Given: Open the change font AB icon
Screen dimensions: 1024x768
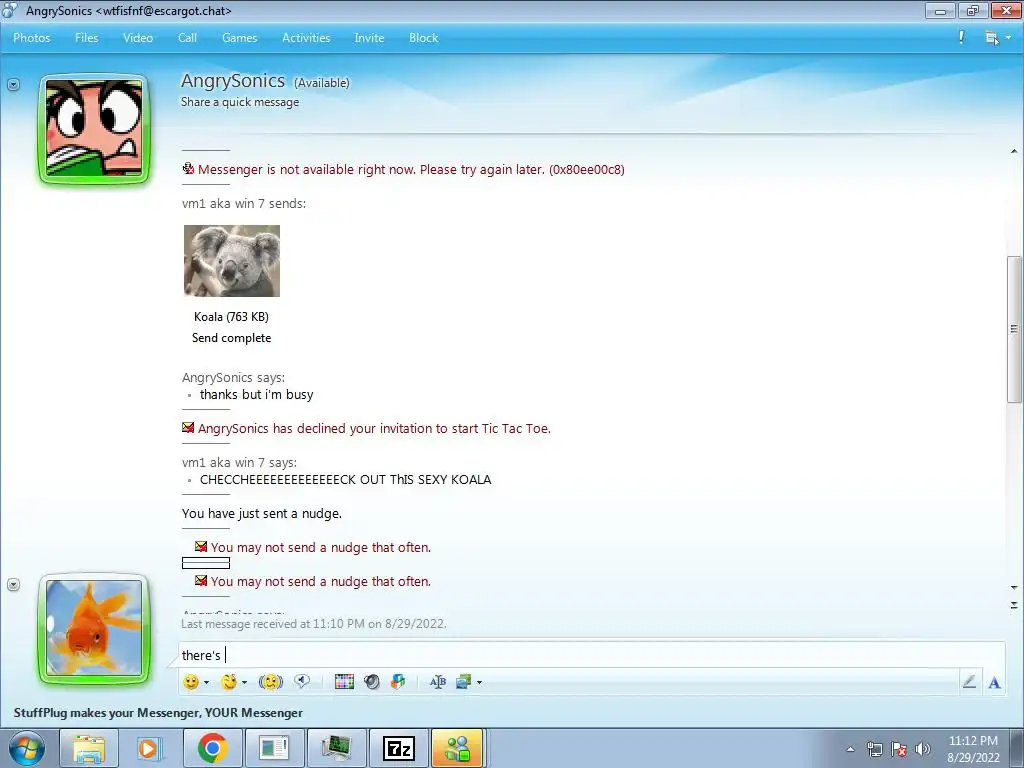Looking at the screenshot, I should [x=438, y=682].
